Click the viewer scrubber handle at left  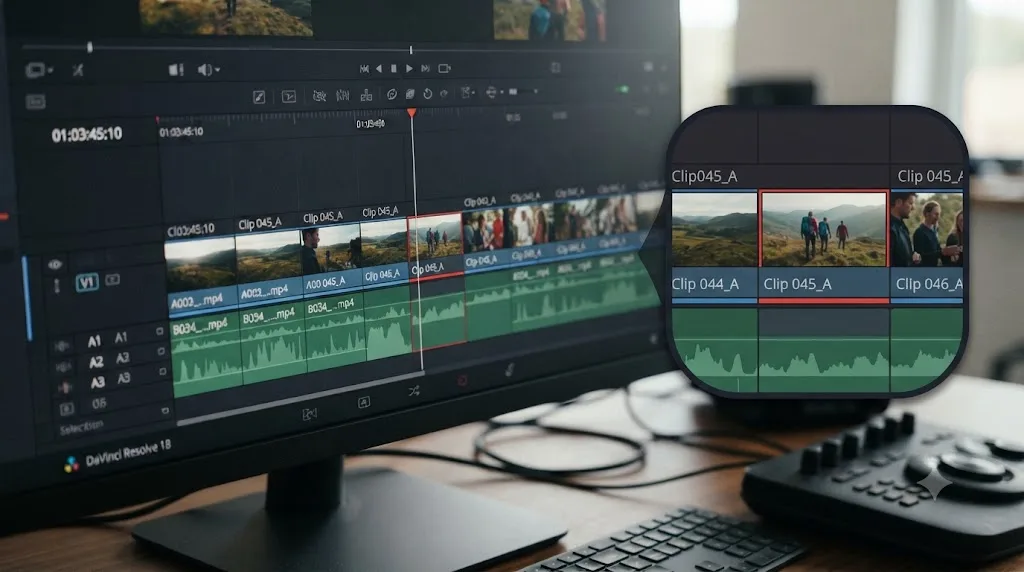point(89,47)
